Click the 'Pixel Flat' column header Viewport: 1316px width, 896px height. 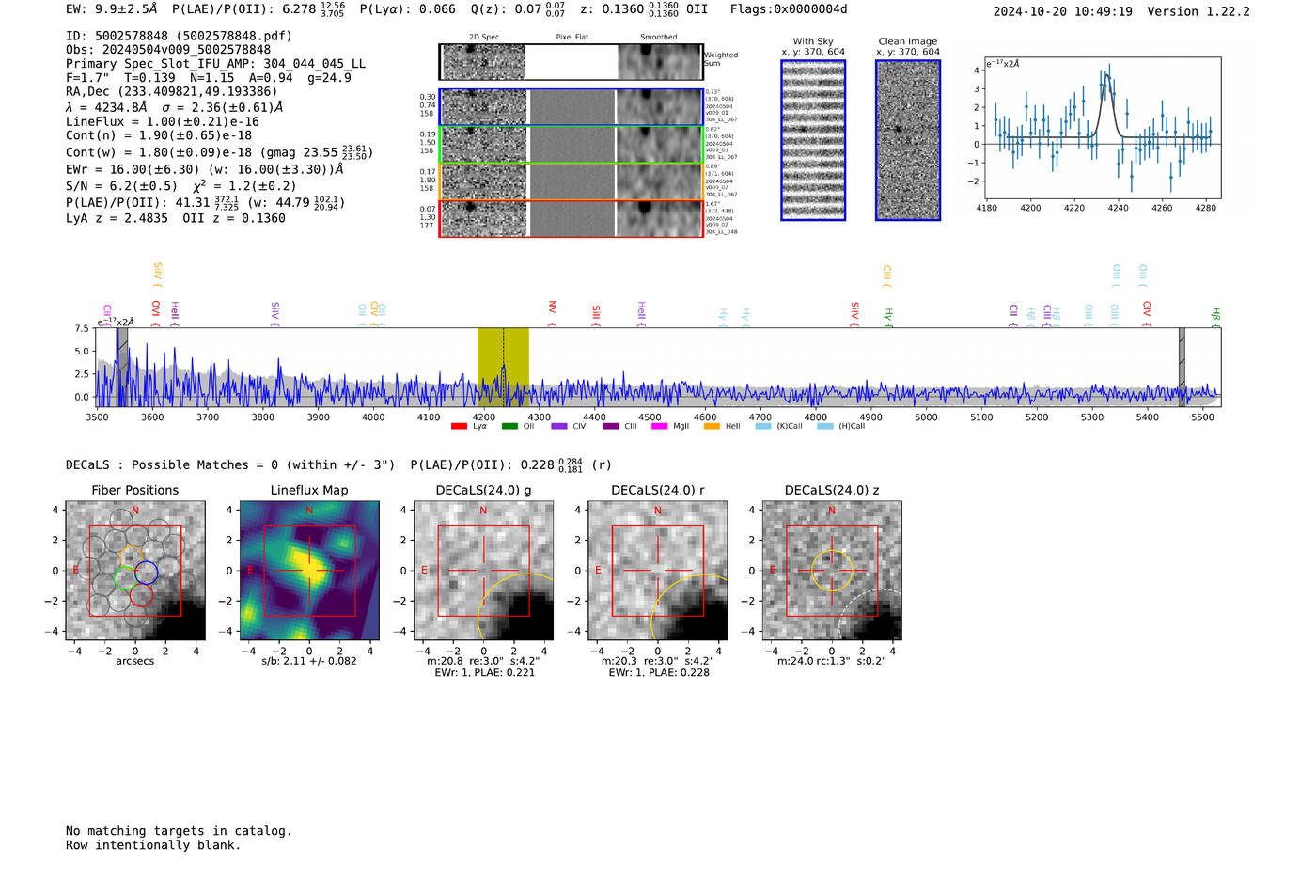point(572,38)
